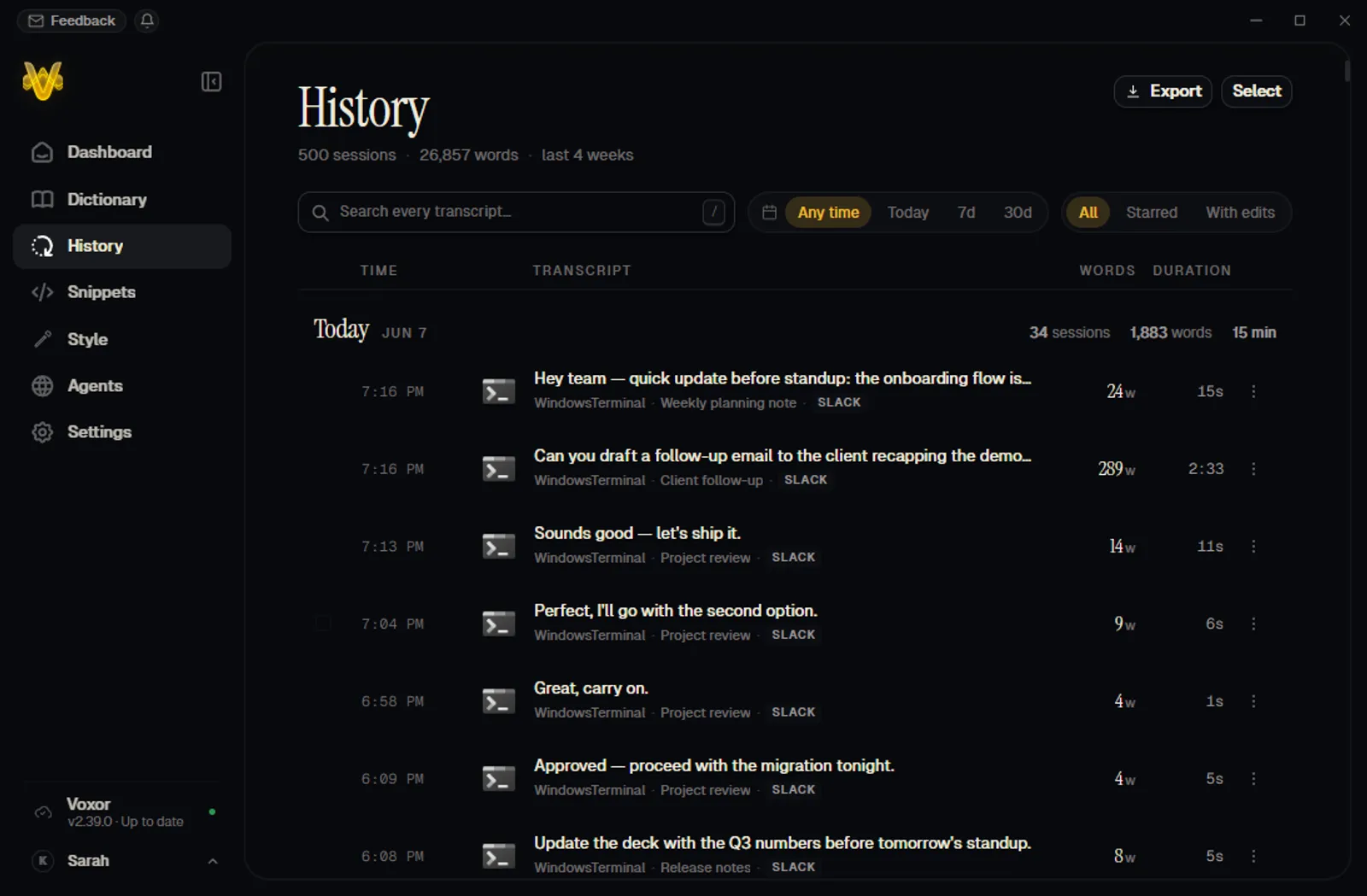Click the slash shortcut badge in search
This screenshot has height=896, width=1367.
713,212
